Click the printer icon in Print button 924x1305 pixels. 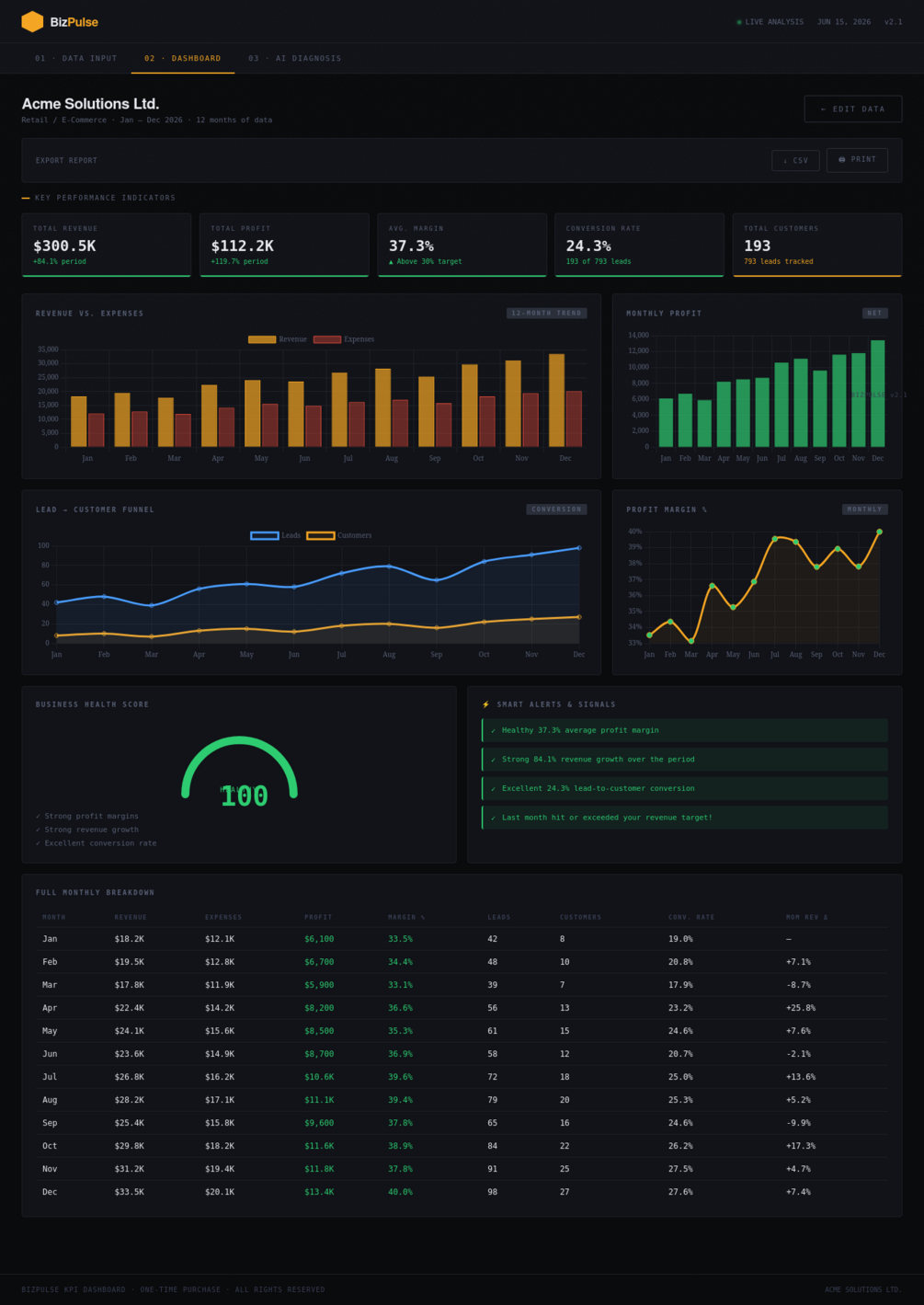[x=841, y=159]
